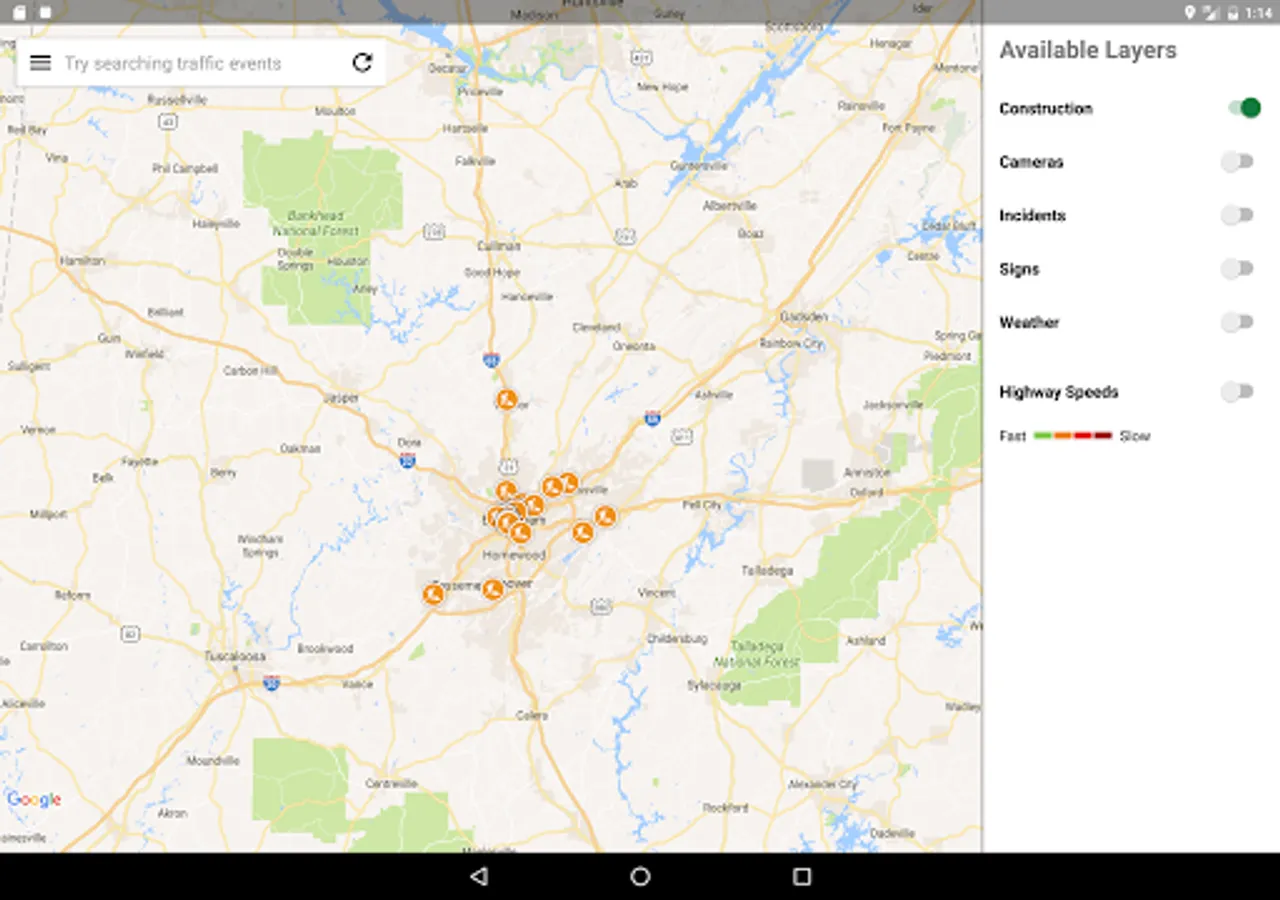Screen dimensions: 1280x900
Task: Click the Available Layers heading
Action: pyautogui.click(x=1088, y=50)
